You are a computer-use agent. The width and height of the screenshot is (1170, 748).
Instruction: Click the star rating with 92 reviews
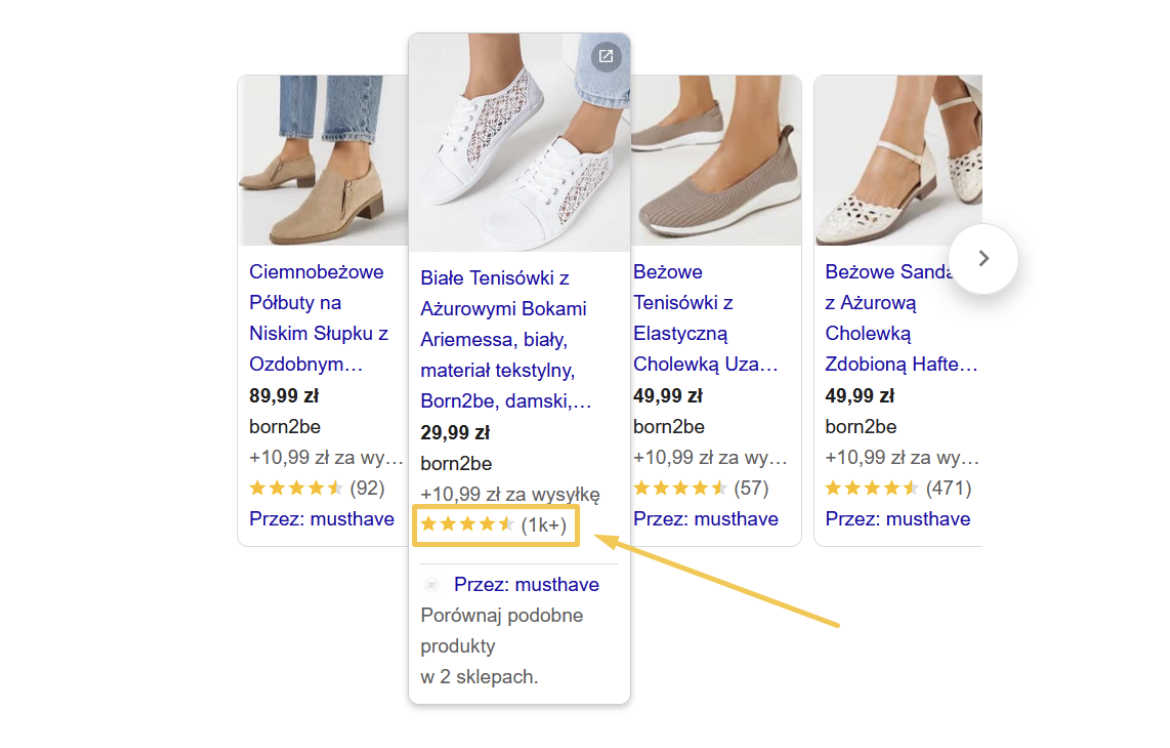[317, 488]
